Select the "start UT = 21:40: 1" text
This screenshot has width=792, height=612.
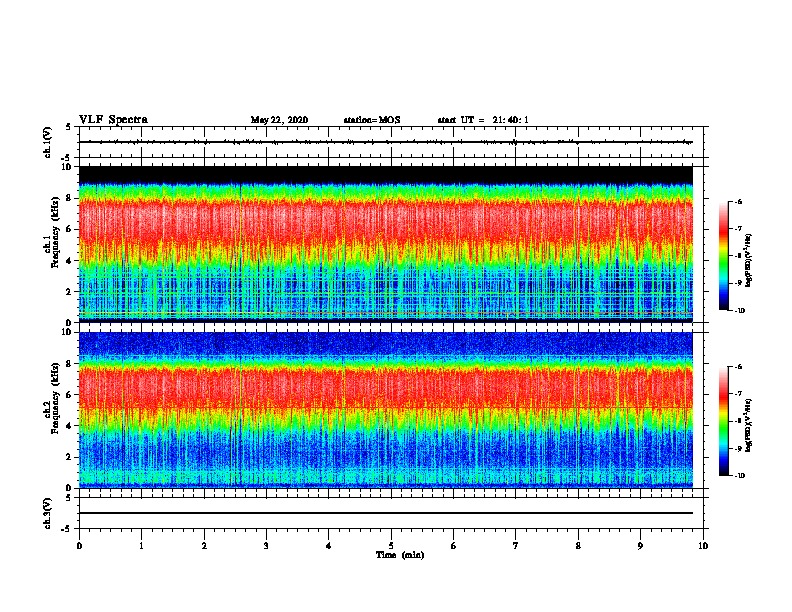click(x=483, y=120)
